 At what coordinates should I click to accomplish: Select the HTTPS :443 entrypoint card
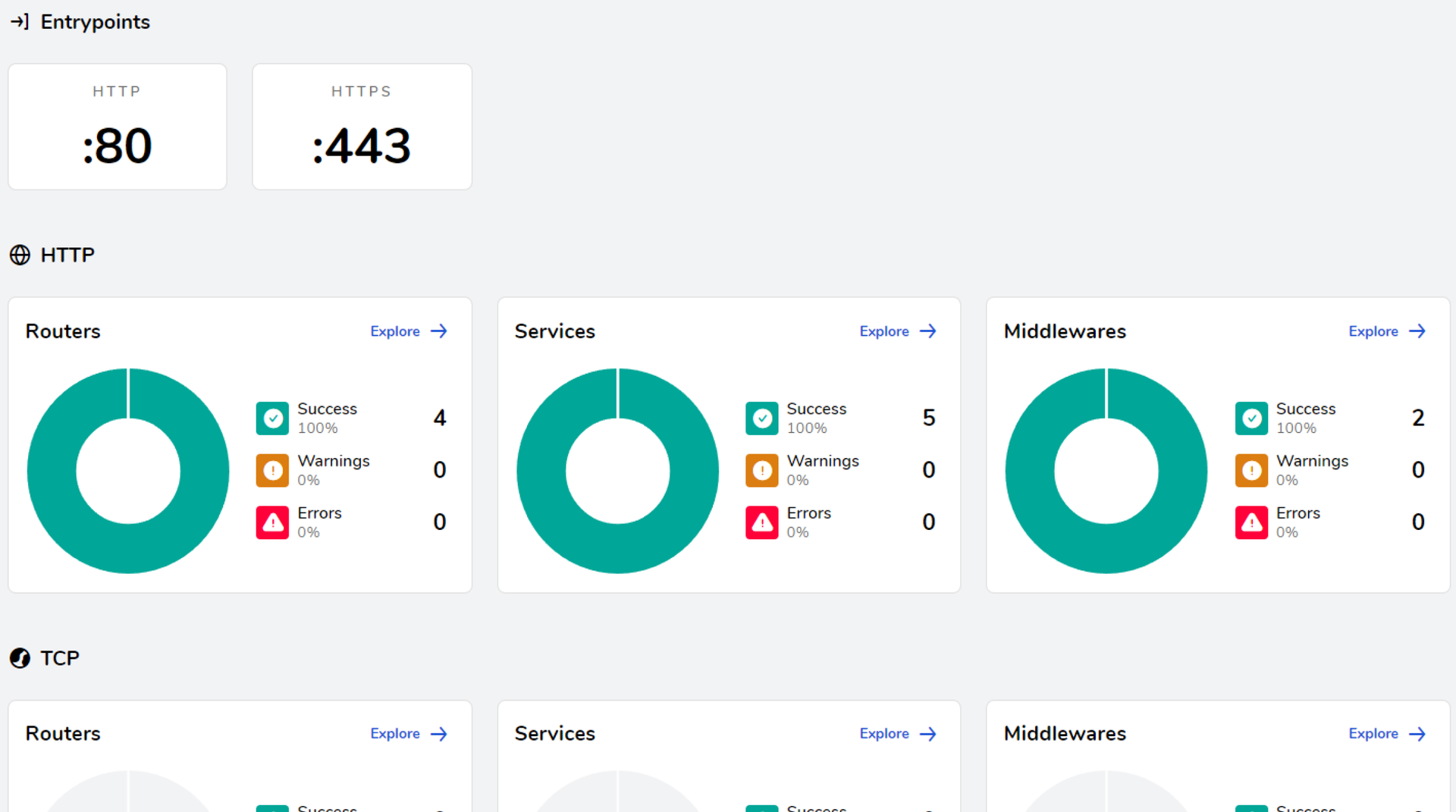(x=362, y=127)
